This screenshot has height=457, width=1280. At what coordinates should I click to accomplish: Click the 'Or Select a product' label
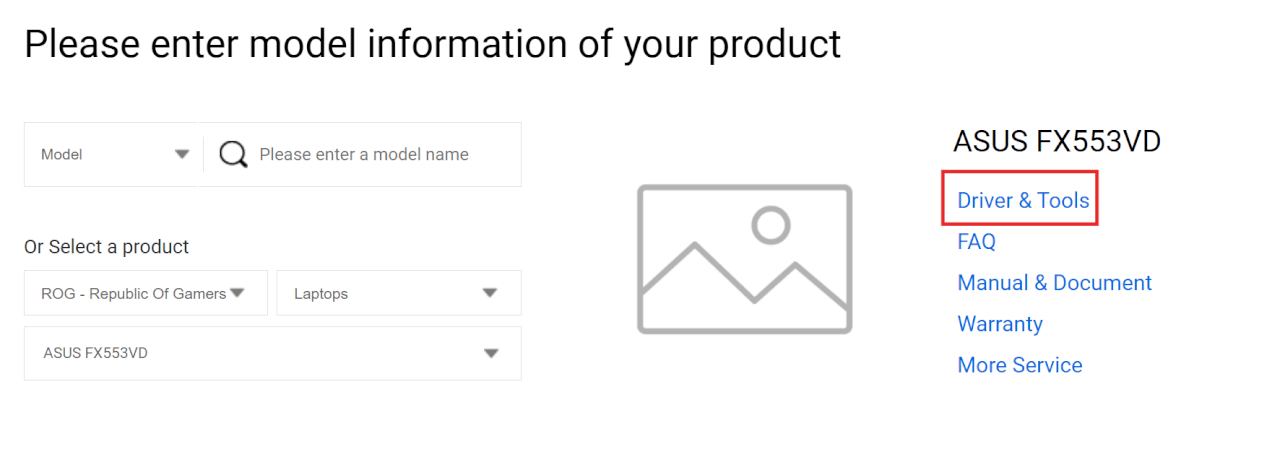coord(106,247)
